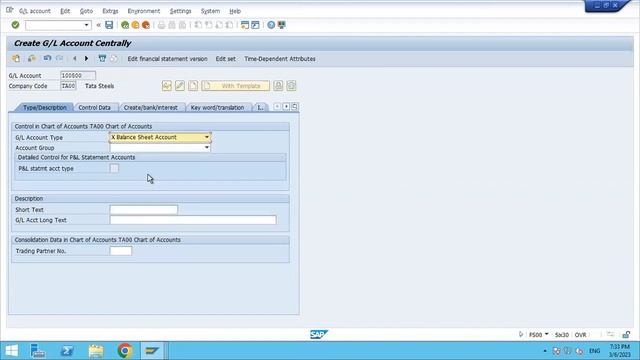Switch to the Create/bank/interest tab

[151, 107]
